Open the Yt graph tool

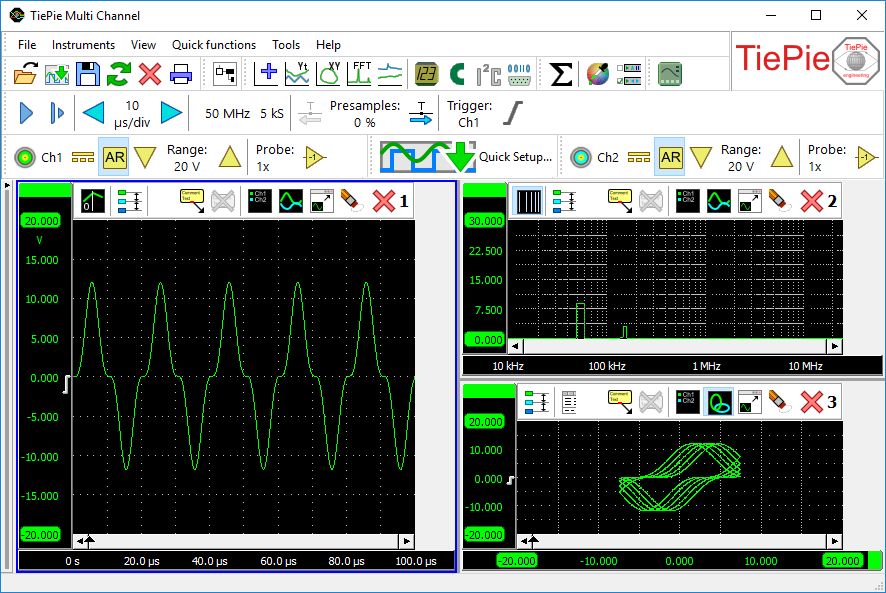point(298,74)
